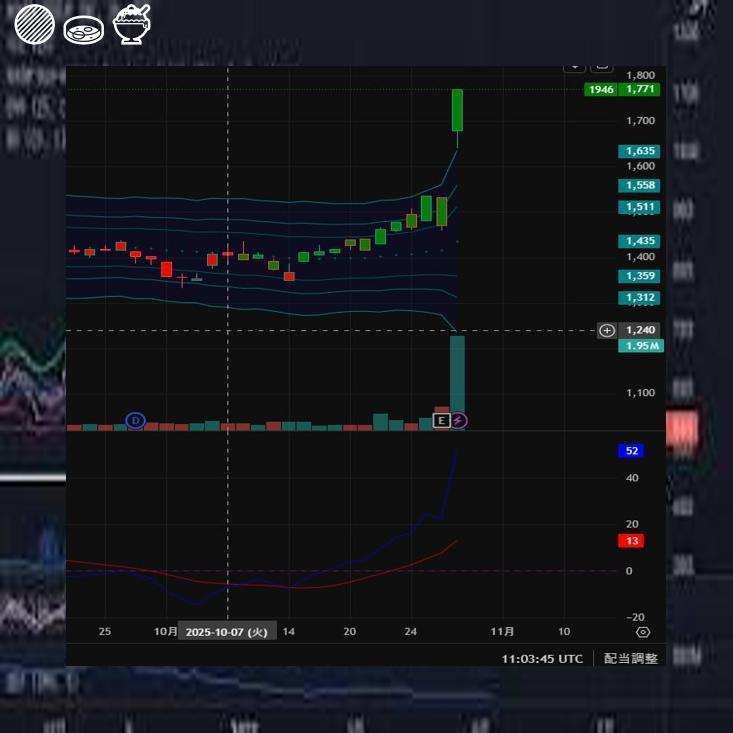Click the 11:03:45 UTC clock
This screenshot has width=733, height=733.
542,659
